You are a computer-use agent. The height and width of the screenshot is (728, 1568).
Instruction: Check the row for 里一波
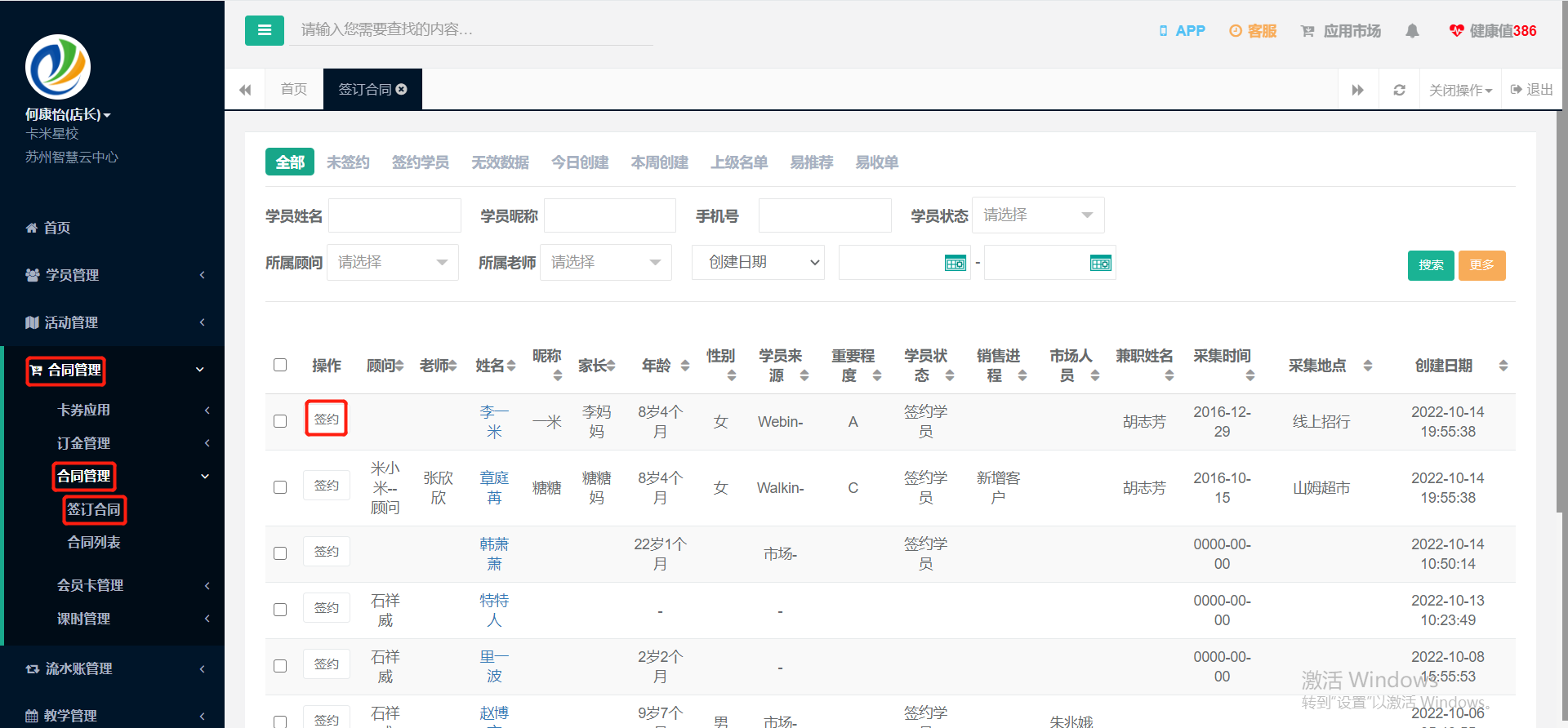280,666
